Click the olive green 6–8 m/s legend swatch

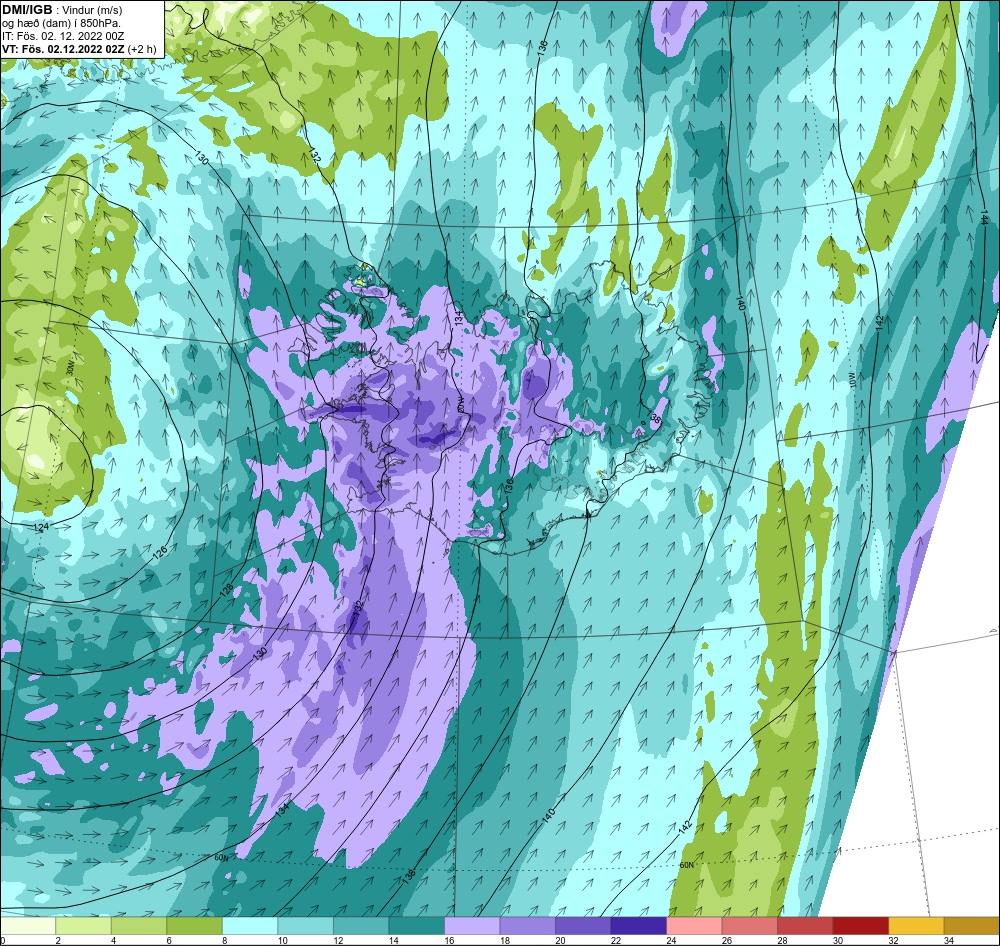[195, 926]
